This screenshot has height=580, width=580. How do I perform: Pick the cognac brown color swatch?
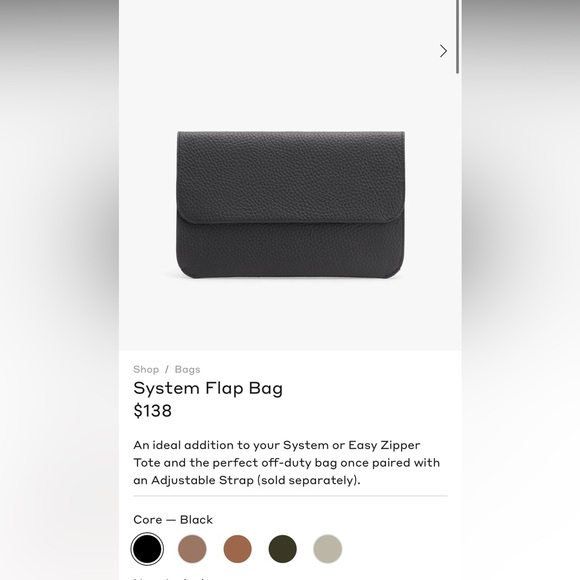(x=237, y=549)
